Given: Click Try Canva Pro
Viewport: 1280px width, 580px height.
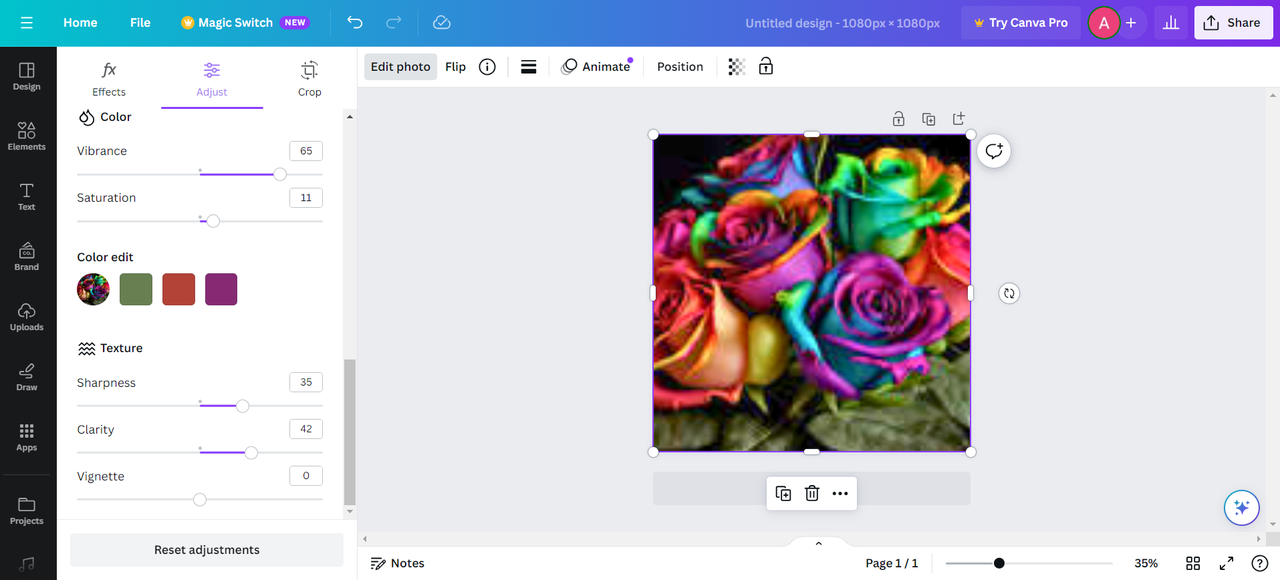Looking at the screenshot, I should pyautogui.click(x=1021, y=22).
